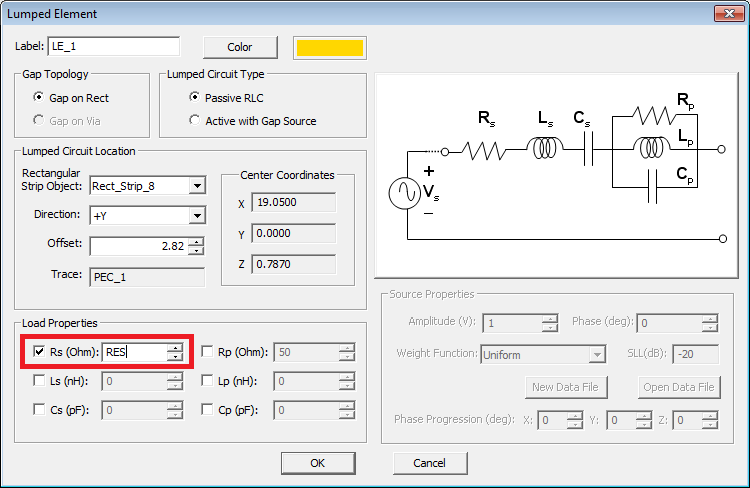Click the Rs (Ohm) input field
Image resolution: width=750 pixels, height=488 pixels.
(133, 352)
